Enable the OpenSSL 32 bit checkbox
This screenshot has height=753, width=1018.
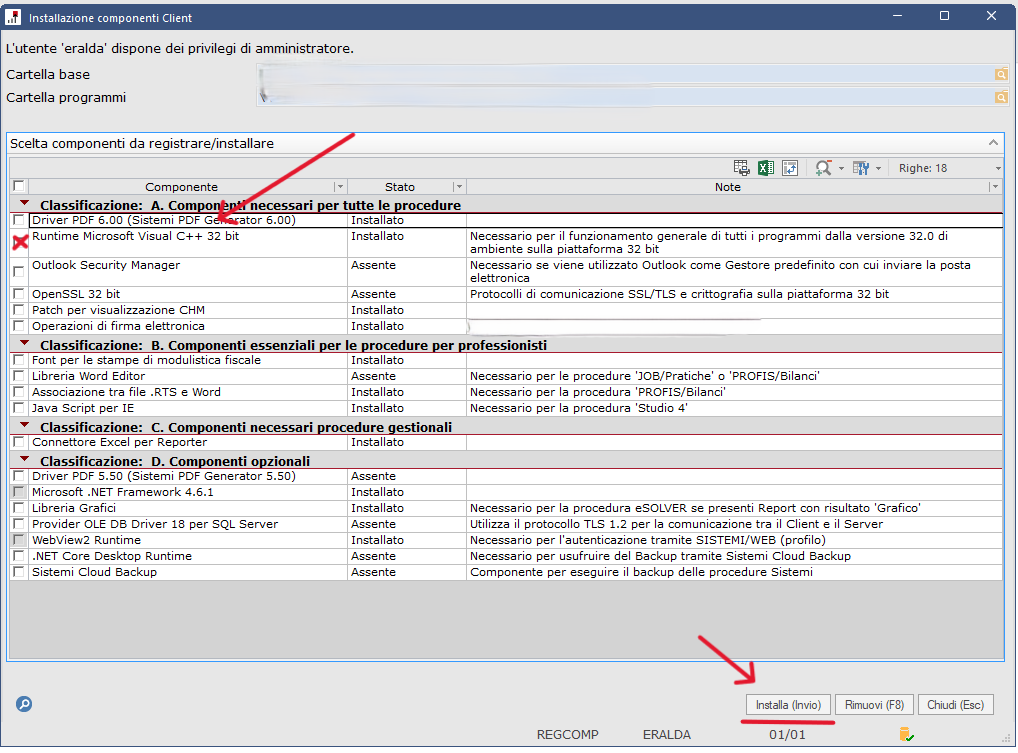(x=19, y=294)
